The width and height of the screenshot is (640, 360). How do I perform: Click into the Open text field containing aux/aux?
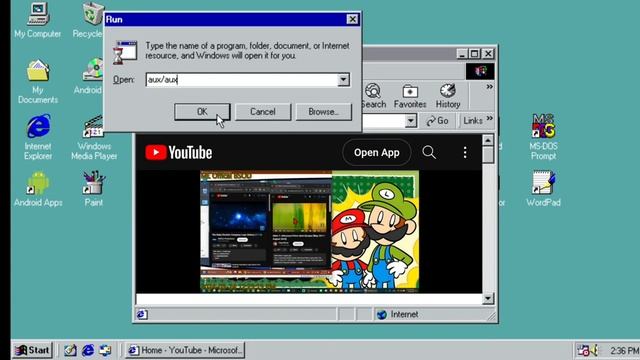pos(242,80)
